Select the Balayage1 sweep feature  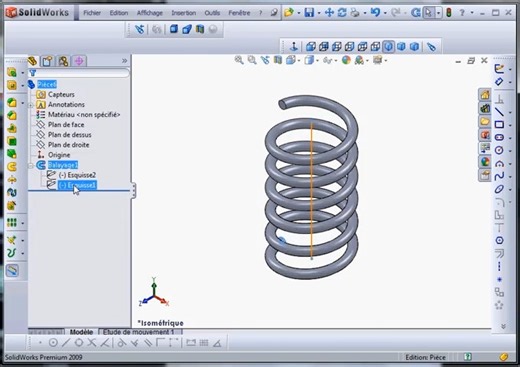coord(63,165)
